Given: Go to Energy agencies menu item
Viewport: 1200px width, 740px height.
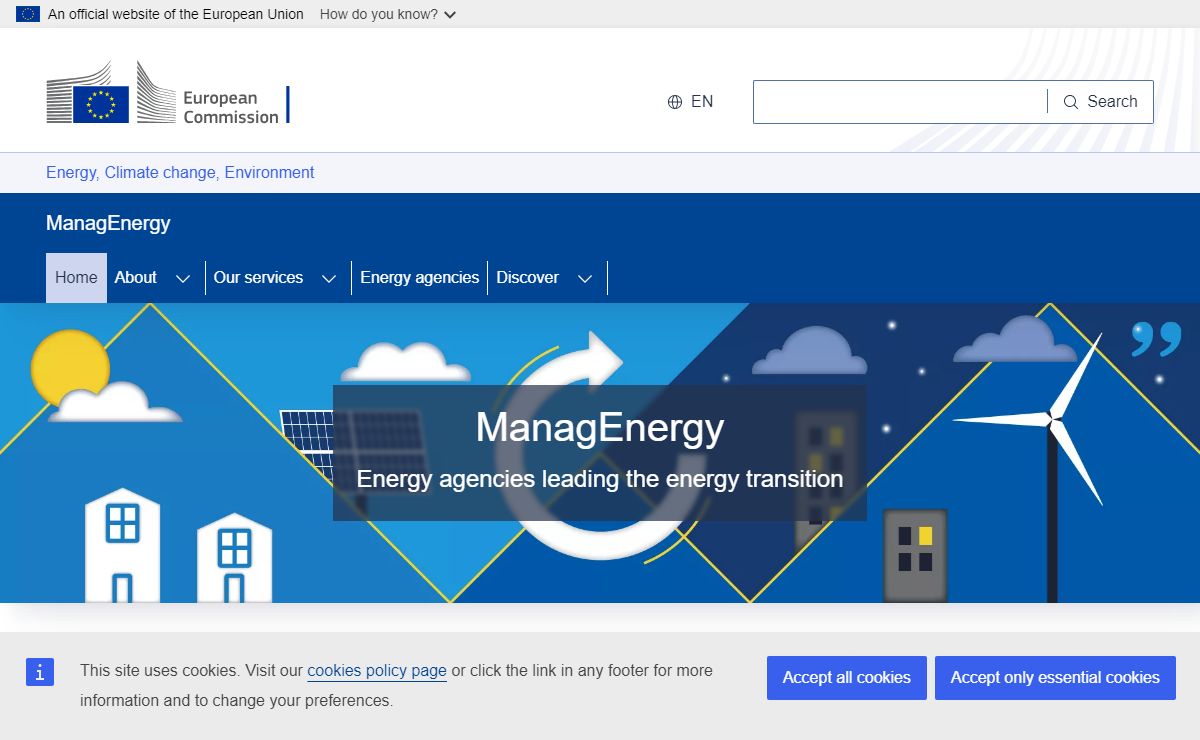Looking at the screenshot, I should (x=420, y=278).
